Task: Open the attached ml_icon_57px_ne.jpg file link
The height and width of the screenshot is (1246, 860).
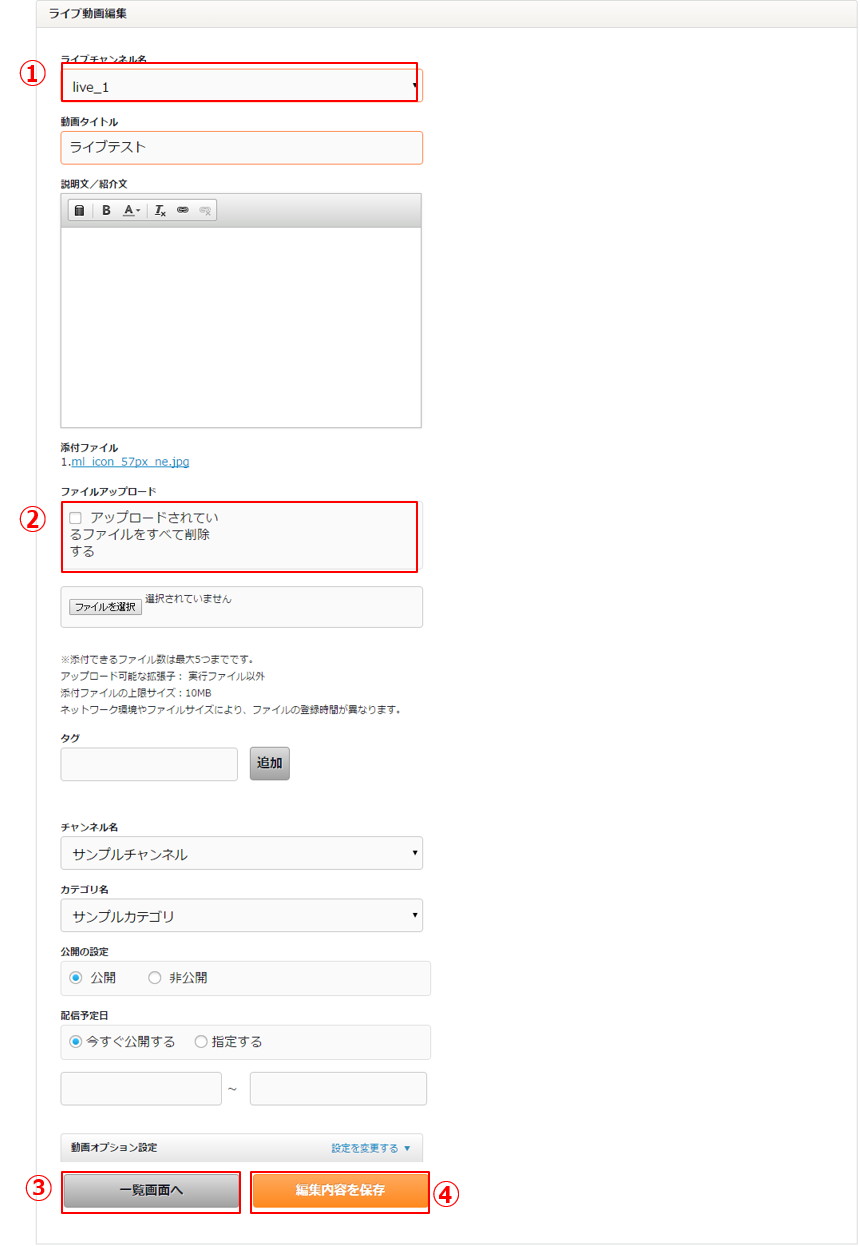Action: (x=130, y=462)
